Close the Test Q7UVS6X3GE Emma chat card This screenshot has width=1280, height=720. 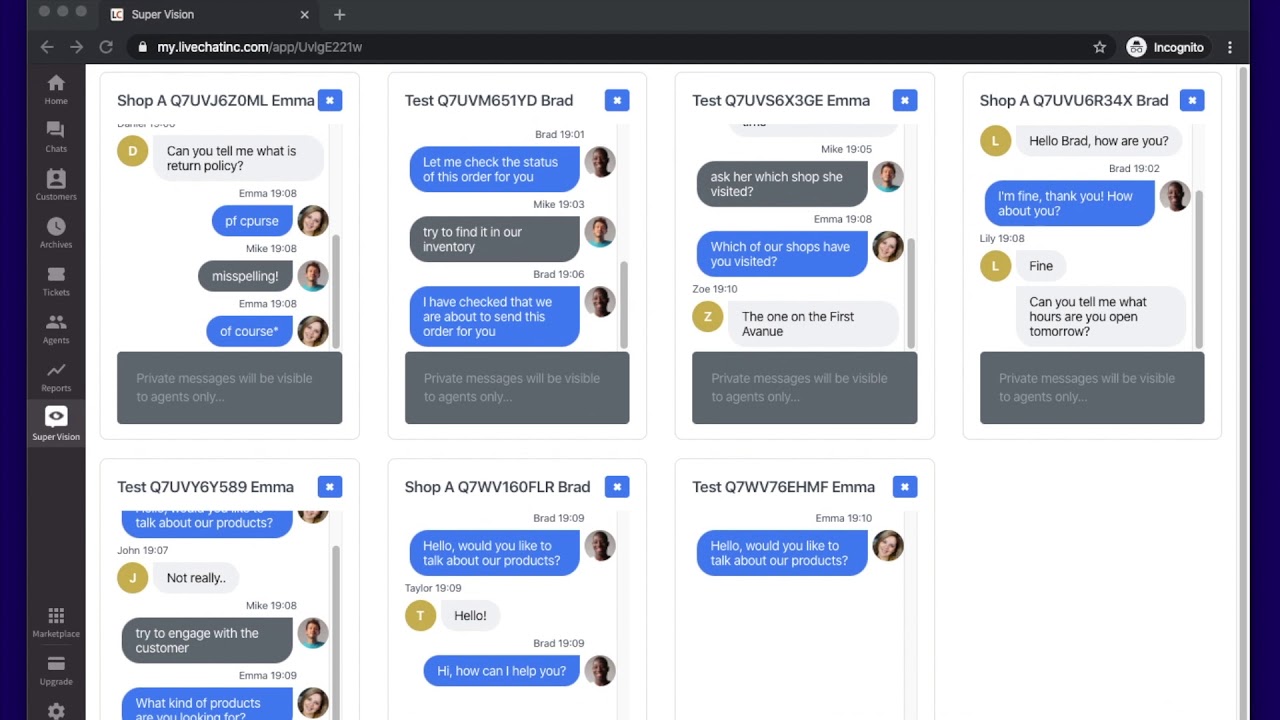[905, 100]
